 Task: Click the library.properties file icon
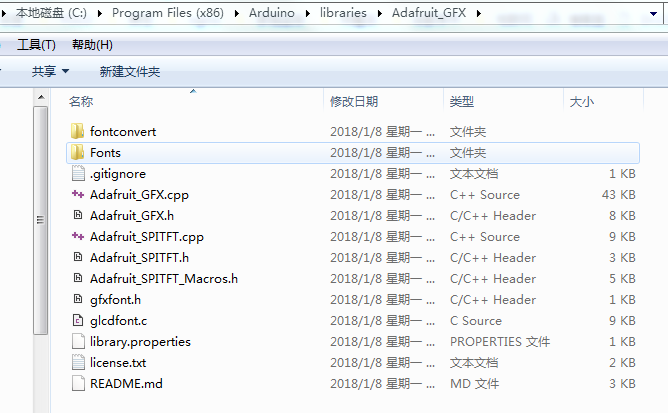point(78,341)
